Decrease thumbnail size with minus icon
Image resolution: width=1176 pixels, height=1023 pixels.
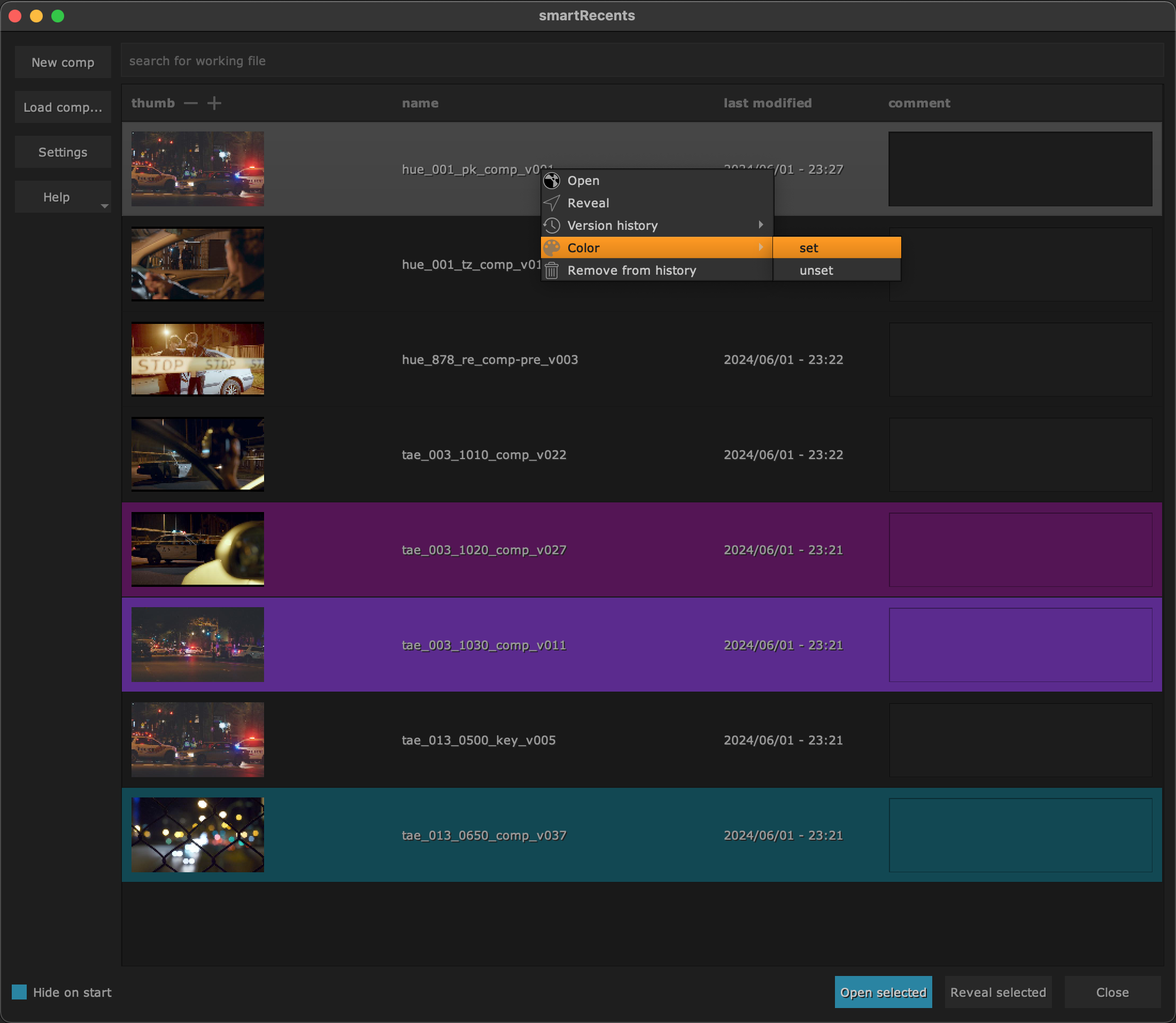pyautogui.click(x=191, y=103)
